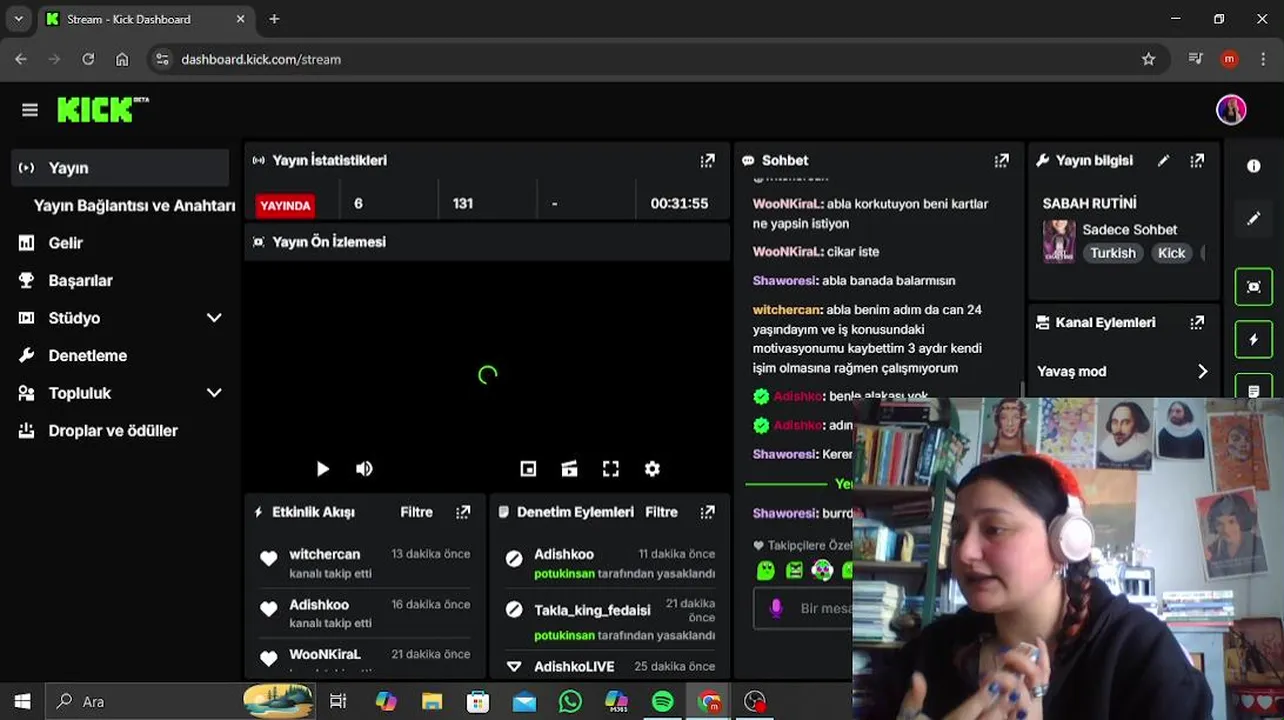The image size is (1284, 720).
Task: Pop out the Etkinlik Akışı panel
Action: [x=463, y=512]
